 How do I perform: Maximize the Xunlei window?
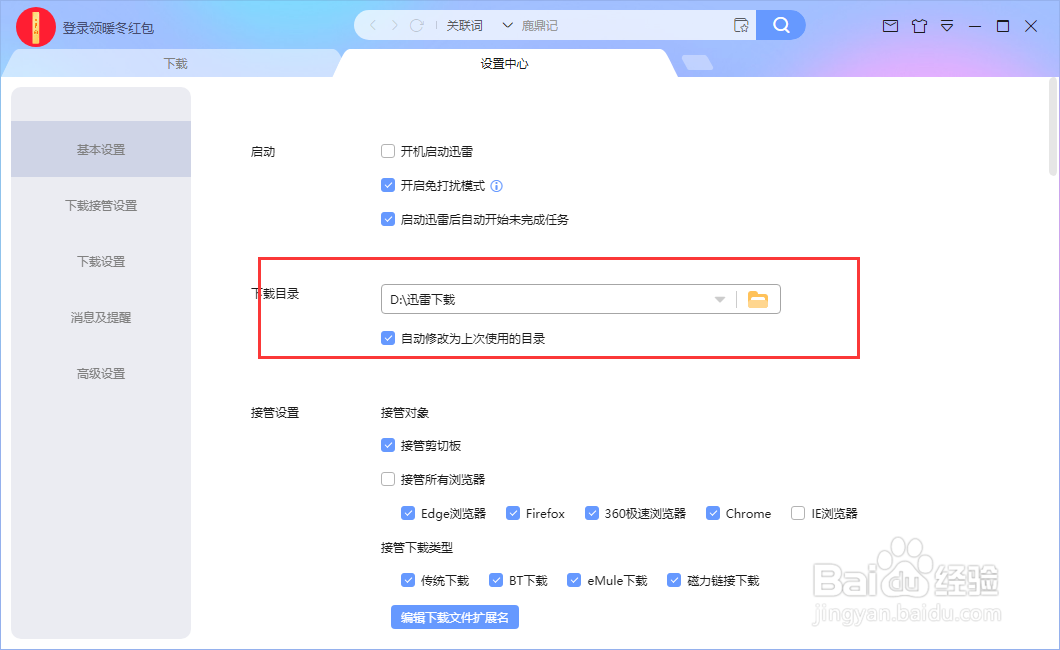coord(1003,26)
